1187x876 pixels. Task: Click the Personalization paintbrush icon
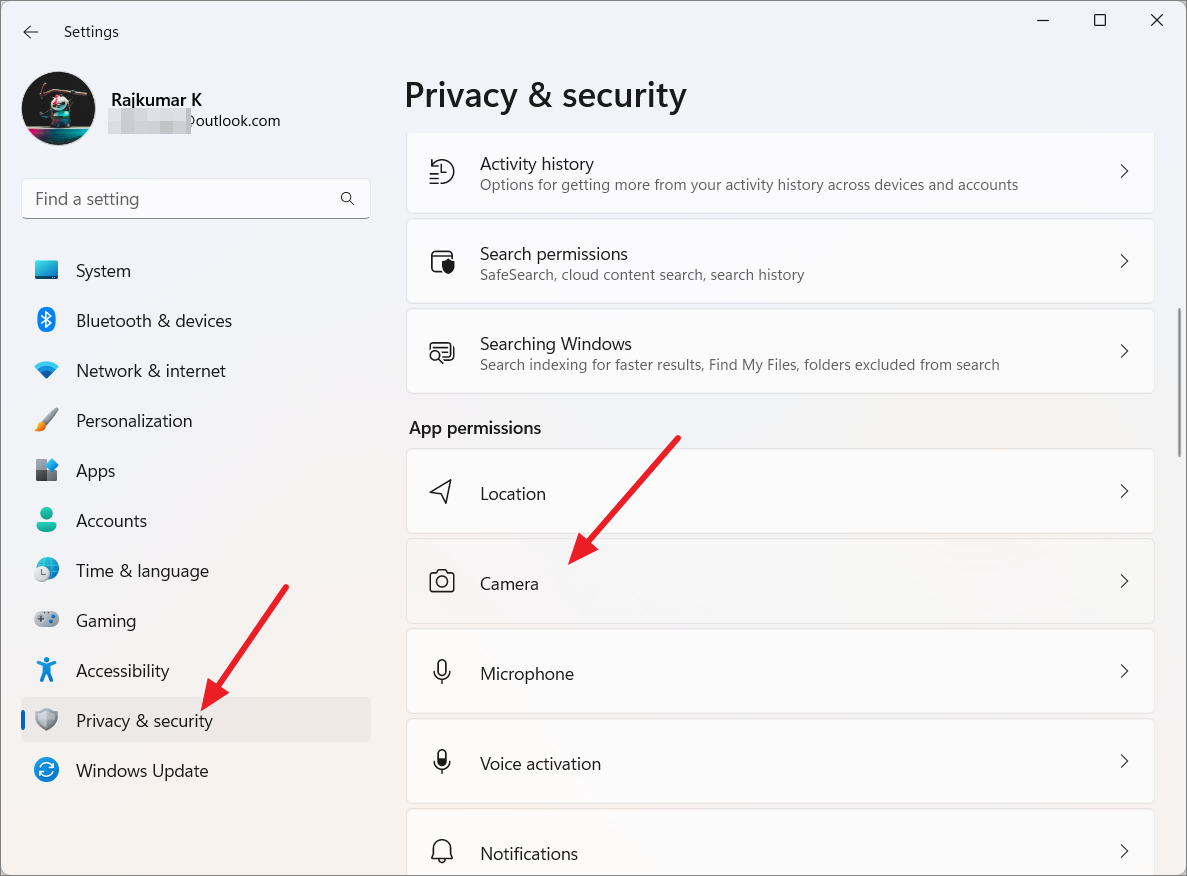tap(46, 421)
